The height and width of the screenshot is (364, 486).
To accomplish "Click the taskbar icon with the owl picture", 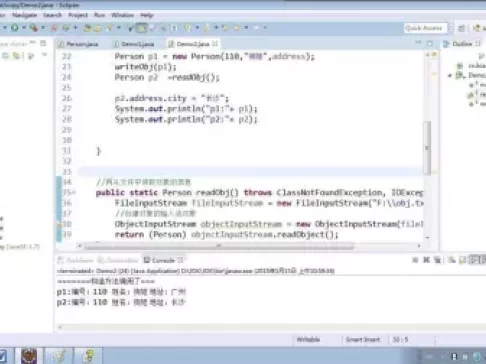I will (29, 356).
